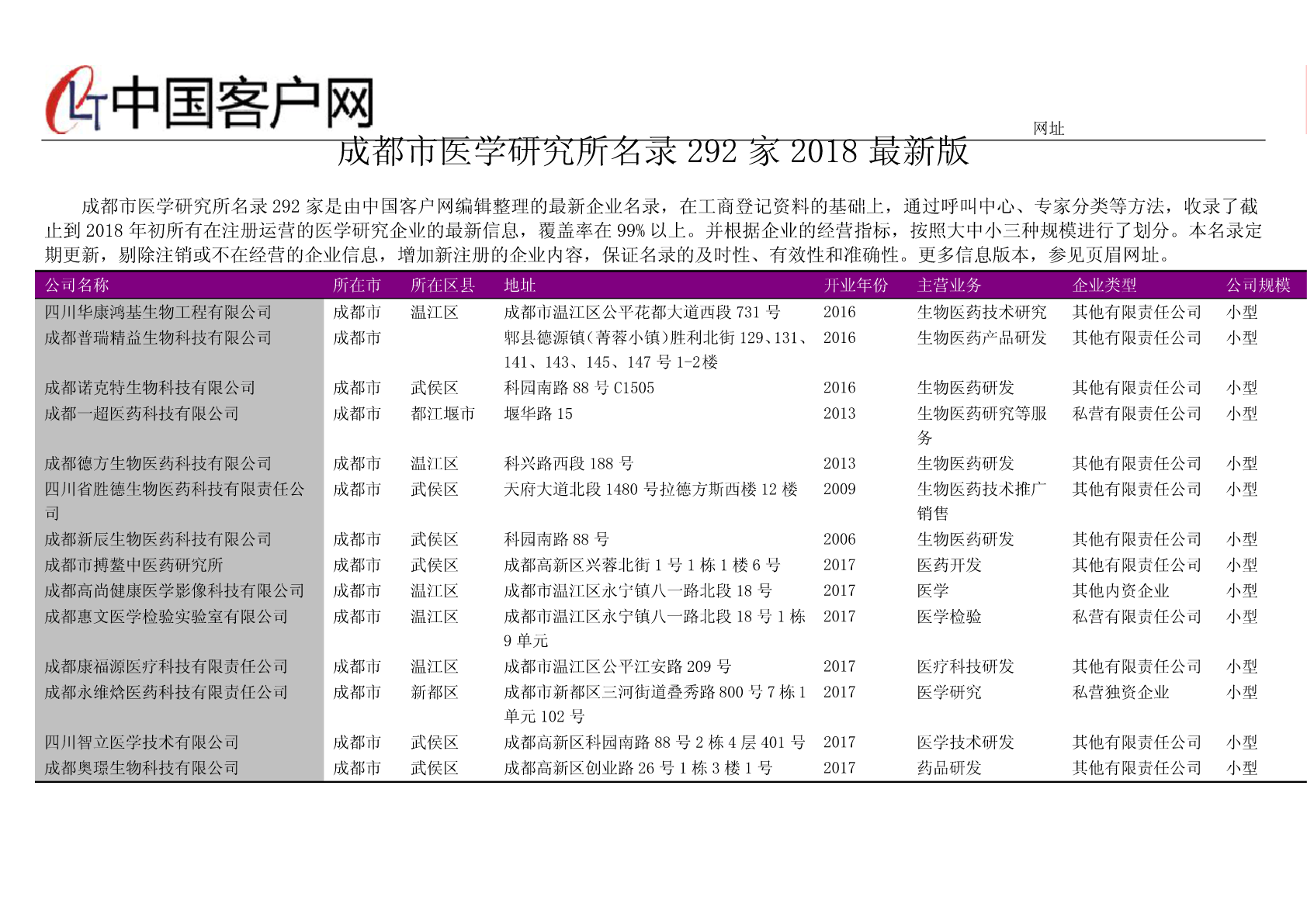Click the 地址 column header

coord(520,286)
